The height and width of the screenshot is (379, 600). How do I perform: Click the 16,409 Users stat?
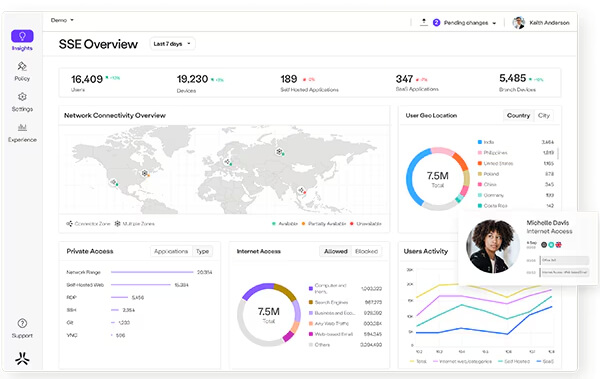click(x=96, y=83)
